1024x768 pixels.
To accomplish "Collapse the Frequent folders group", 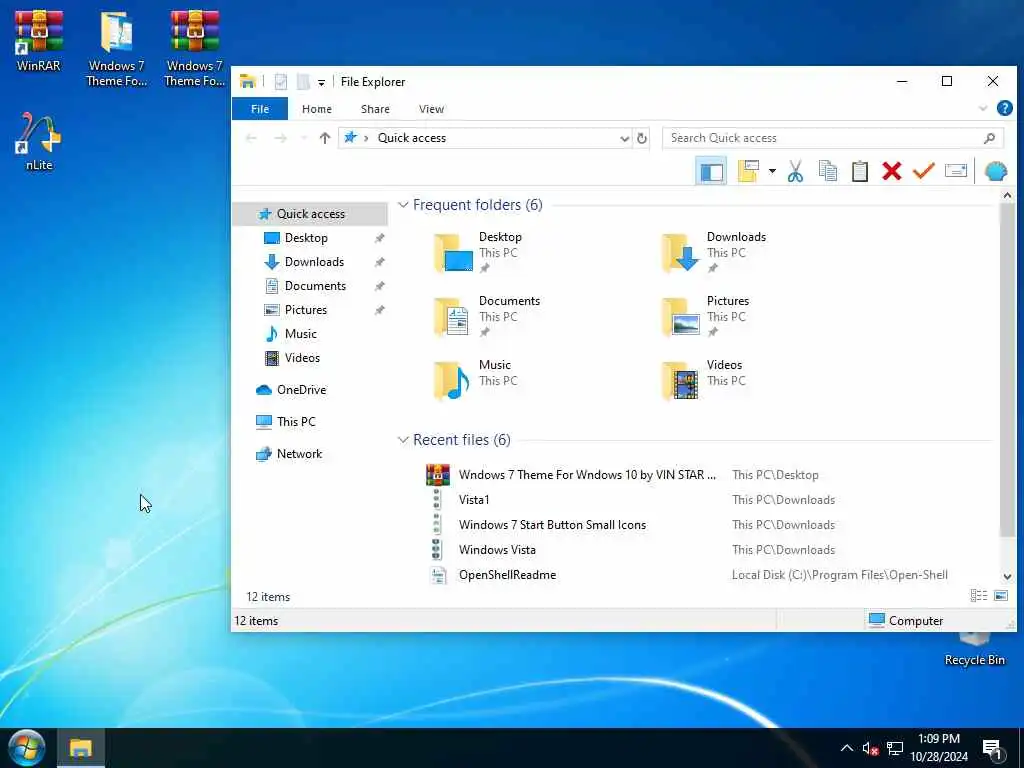I will click(x=403, y=205).
